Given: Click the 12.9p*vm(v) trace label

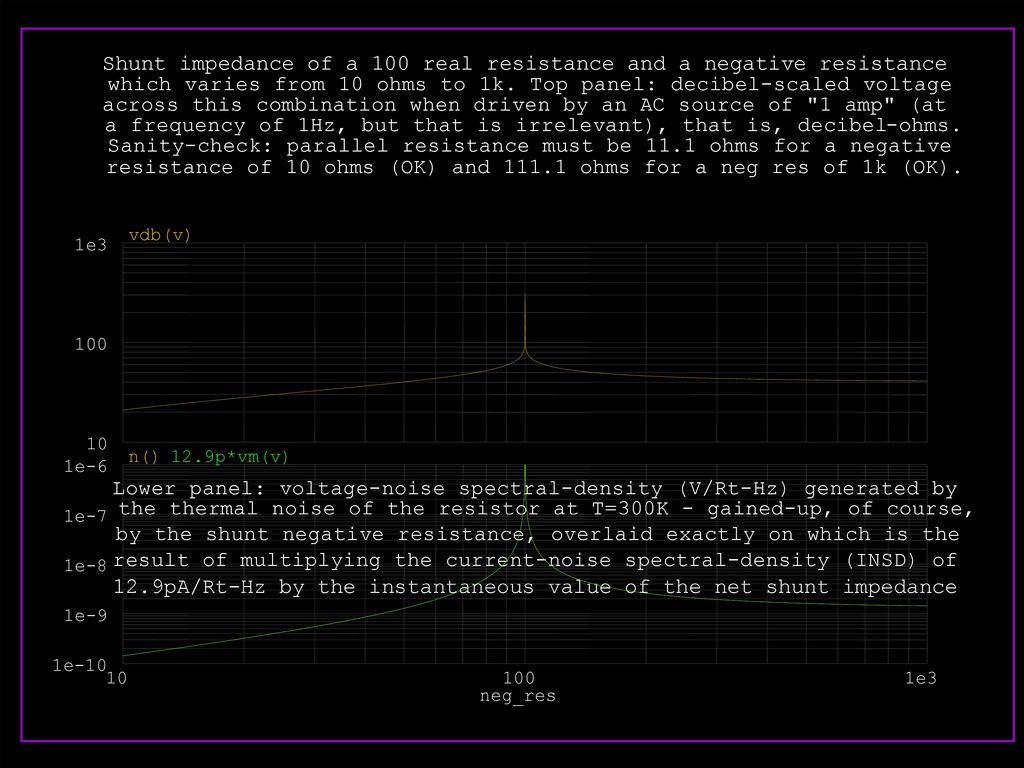Looking at the screenshot, I should coord(230,457).
